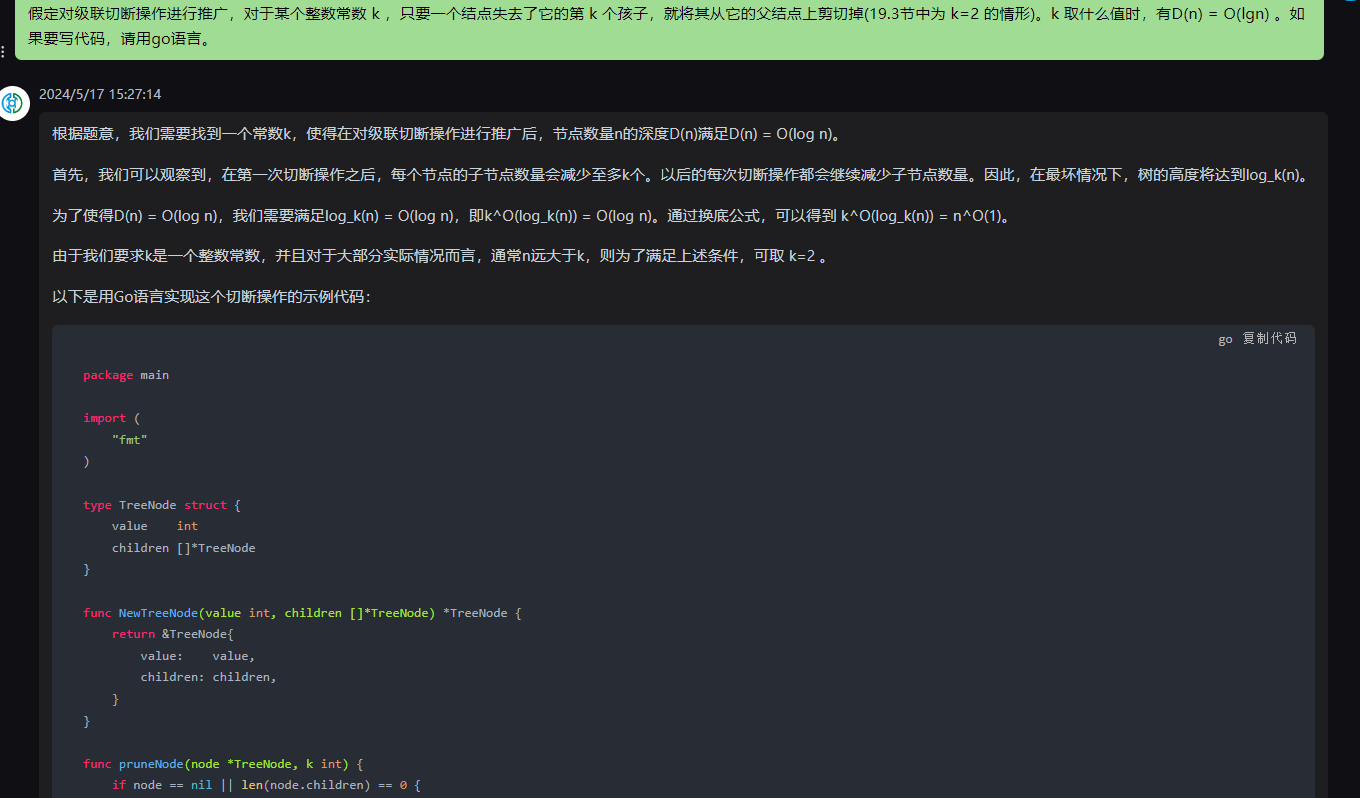Click the paragraph starting with 根据题意
Screen dimensions: 1360x798
[x=448, y=134]
